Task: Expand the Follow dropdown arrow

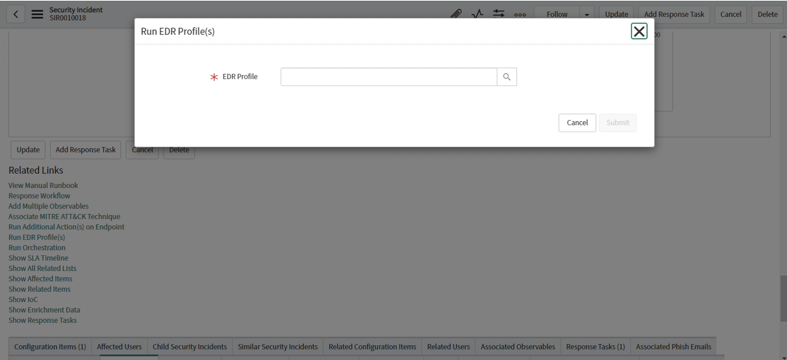Action: pos(587,14)
